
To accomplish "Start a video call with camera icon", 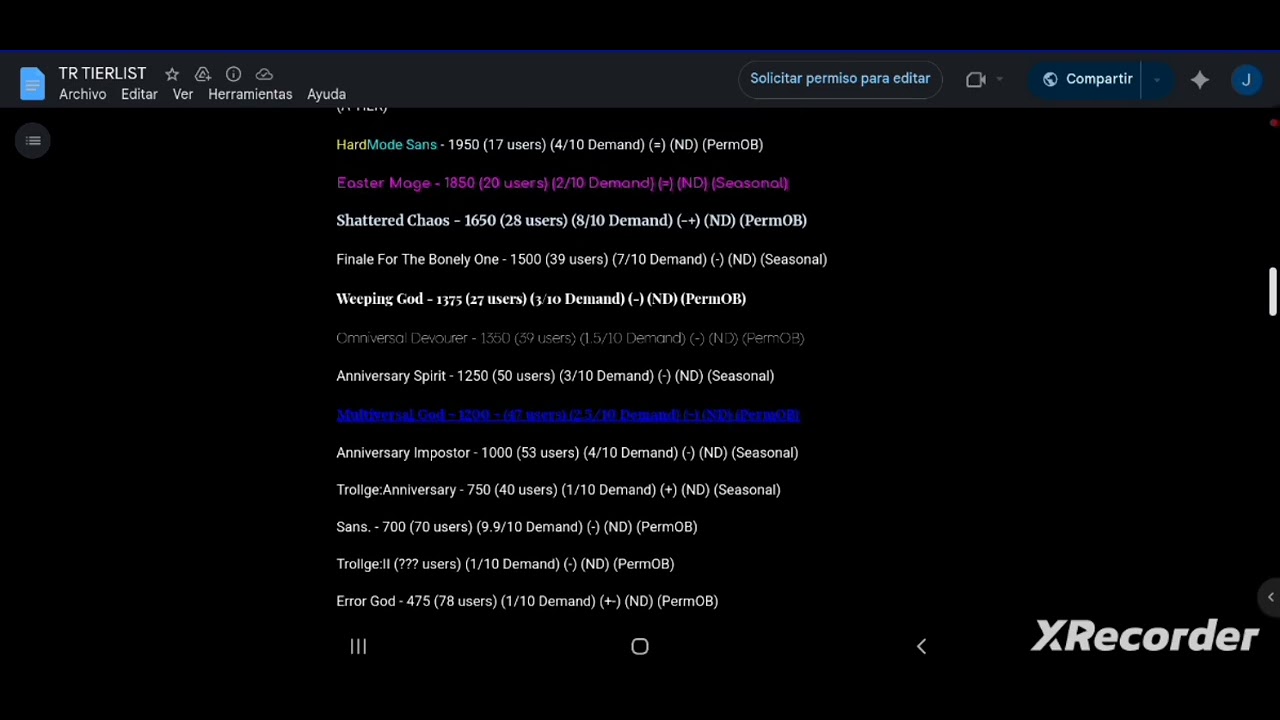I will click(976, 80).
